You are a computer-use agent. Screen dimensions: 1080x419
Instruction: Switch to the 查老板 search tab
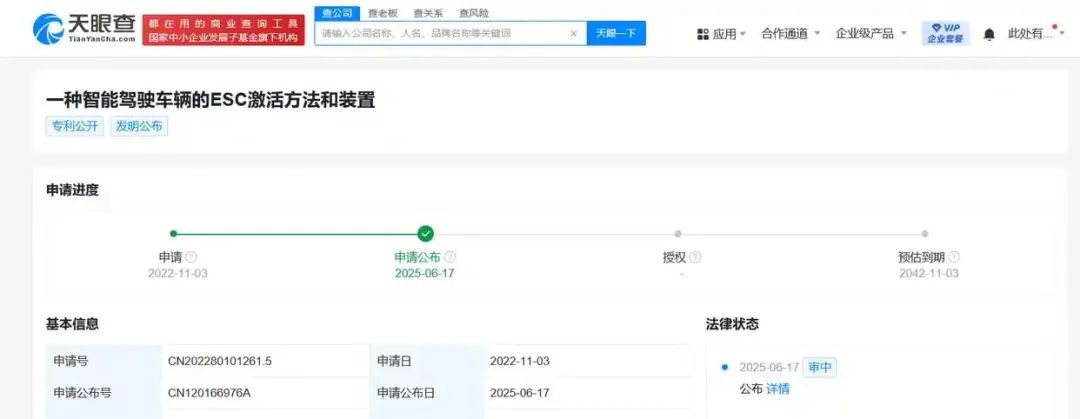(x=383, y=13)
